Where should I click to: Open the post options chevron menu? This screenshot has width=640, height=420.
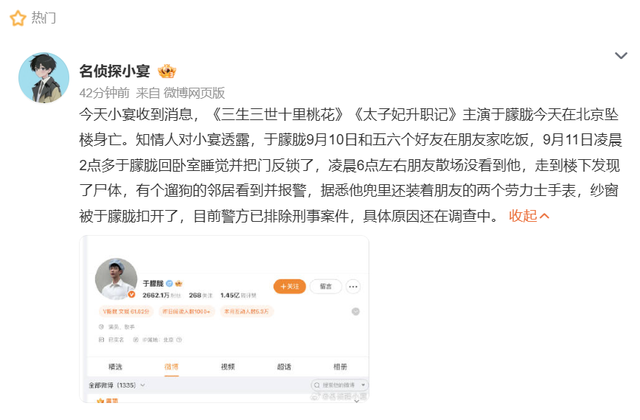(x=621, y=56)
